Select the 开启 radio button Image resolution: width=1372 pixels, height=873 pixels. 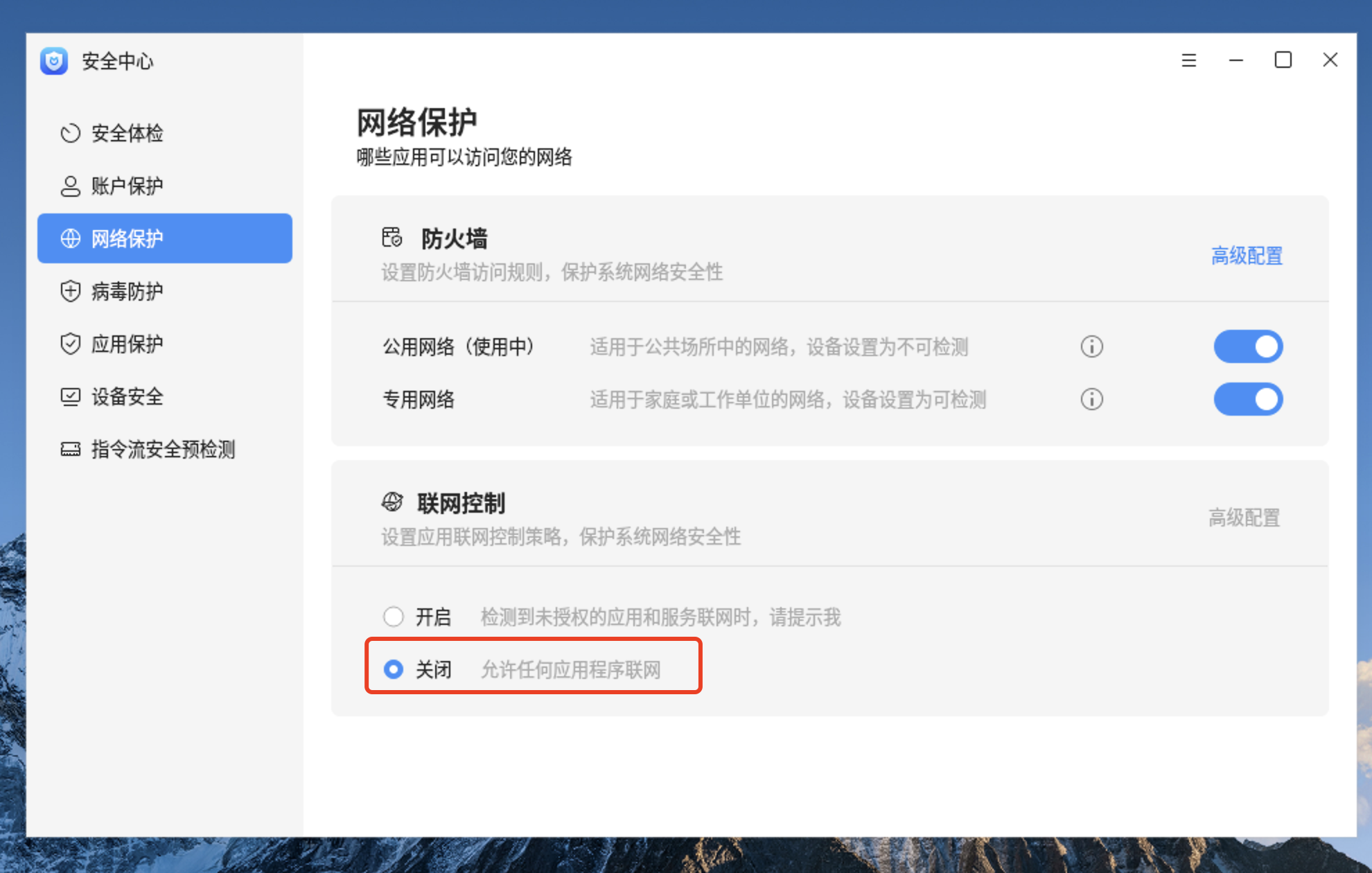(x=394, y=617)
